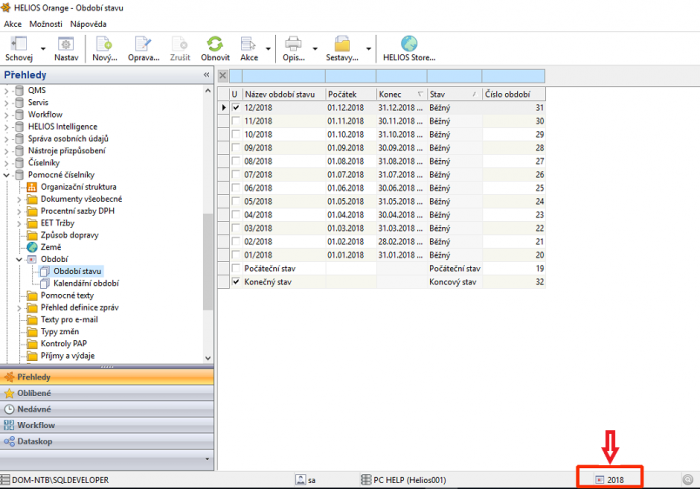The image size is (700, 489).
Task: Collapse the Pomocné číselníky tree node
Action: pos(6,175)
